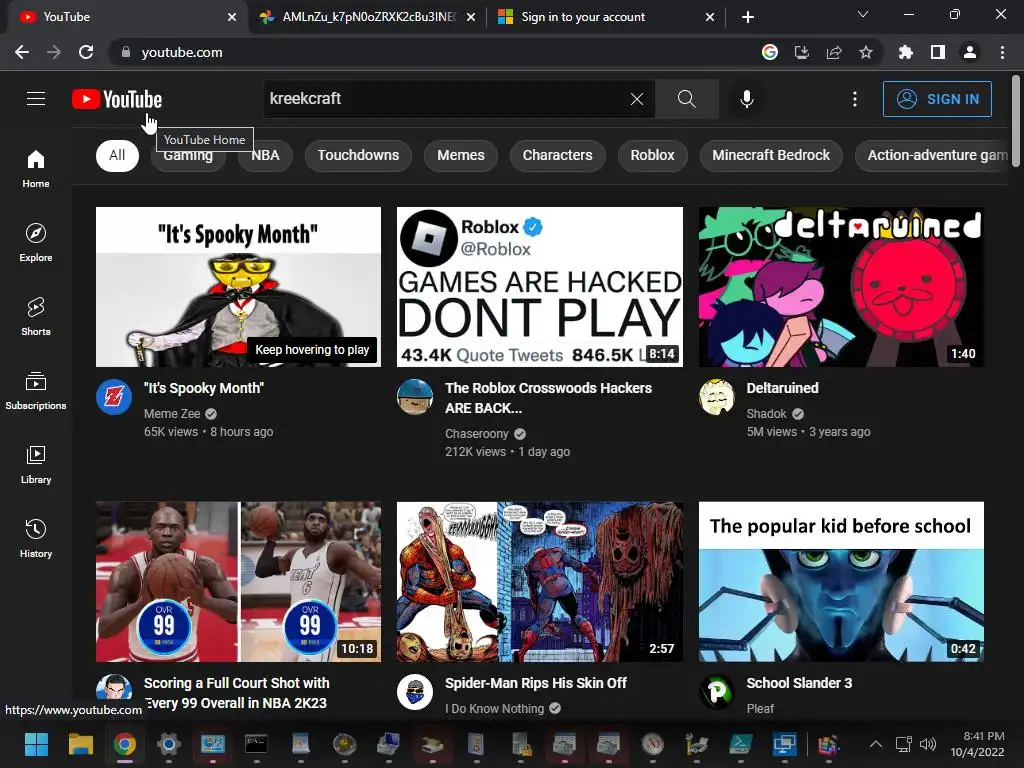
Task: Open the Shadok channel name
Action: click(x=767, y=413)
